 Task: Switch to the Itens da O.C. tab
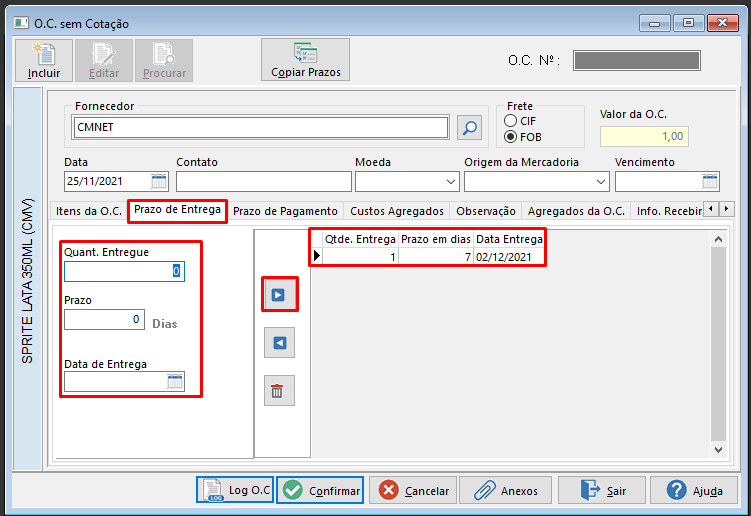[x=89, y=211]
